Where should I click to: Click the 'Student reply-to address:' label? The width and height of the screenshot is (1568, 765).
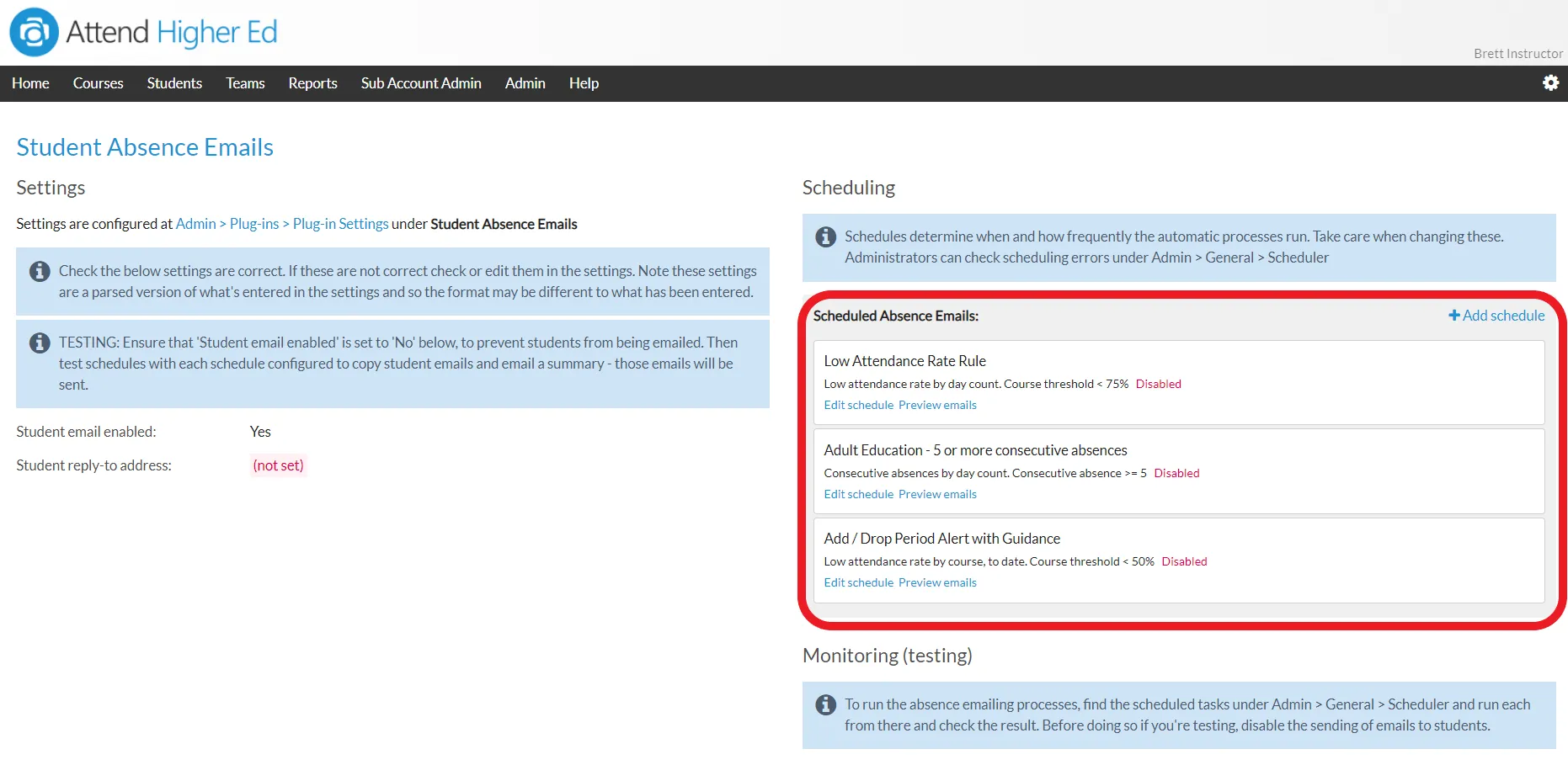[x=93, y=465]
